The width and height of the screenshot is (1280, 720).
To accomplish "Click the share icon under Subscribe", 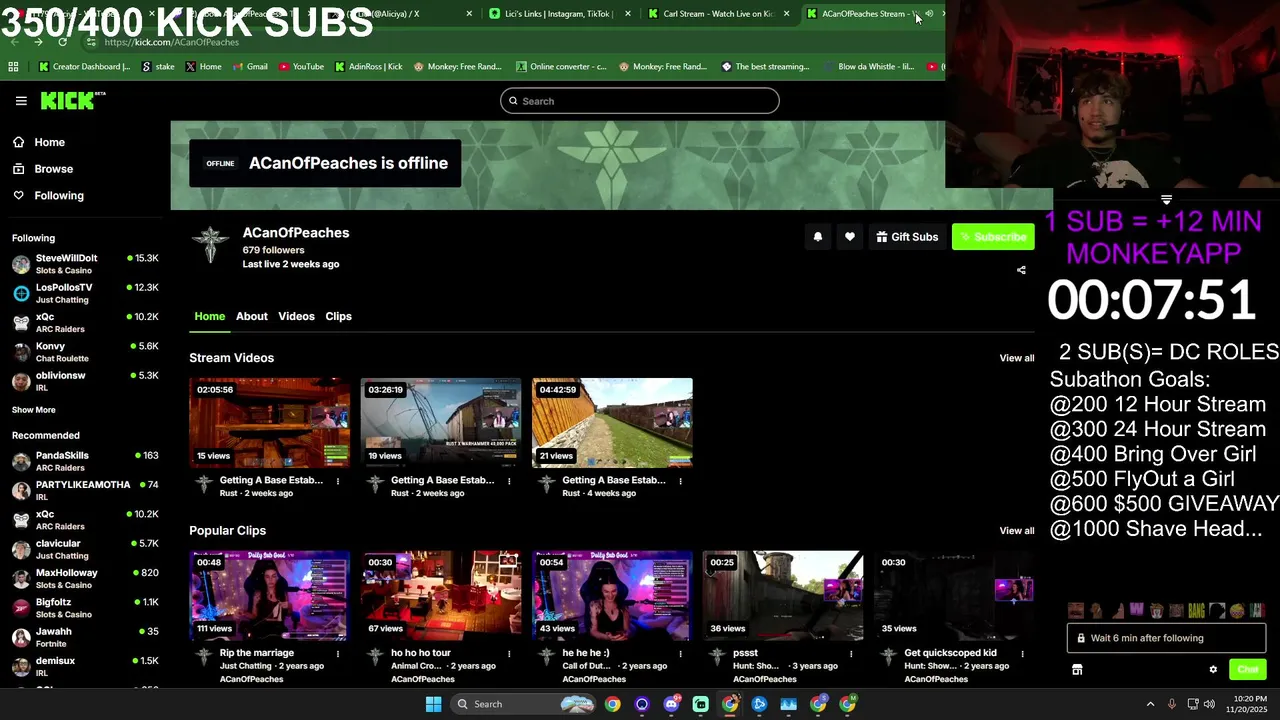I will (x=1021, y=270).
